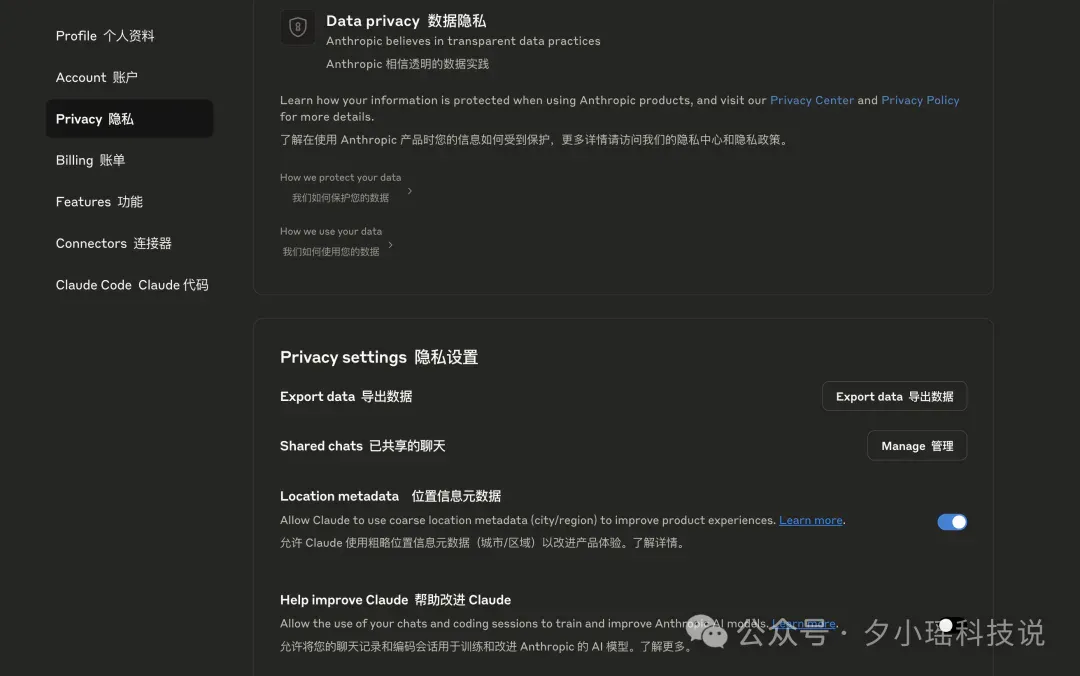The image size is (1080, 676).
Task: Toggle the Location metadata switch
Action: click(x=952, y=522)
